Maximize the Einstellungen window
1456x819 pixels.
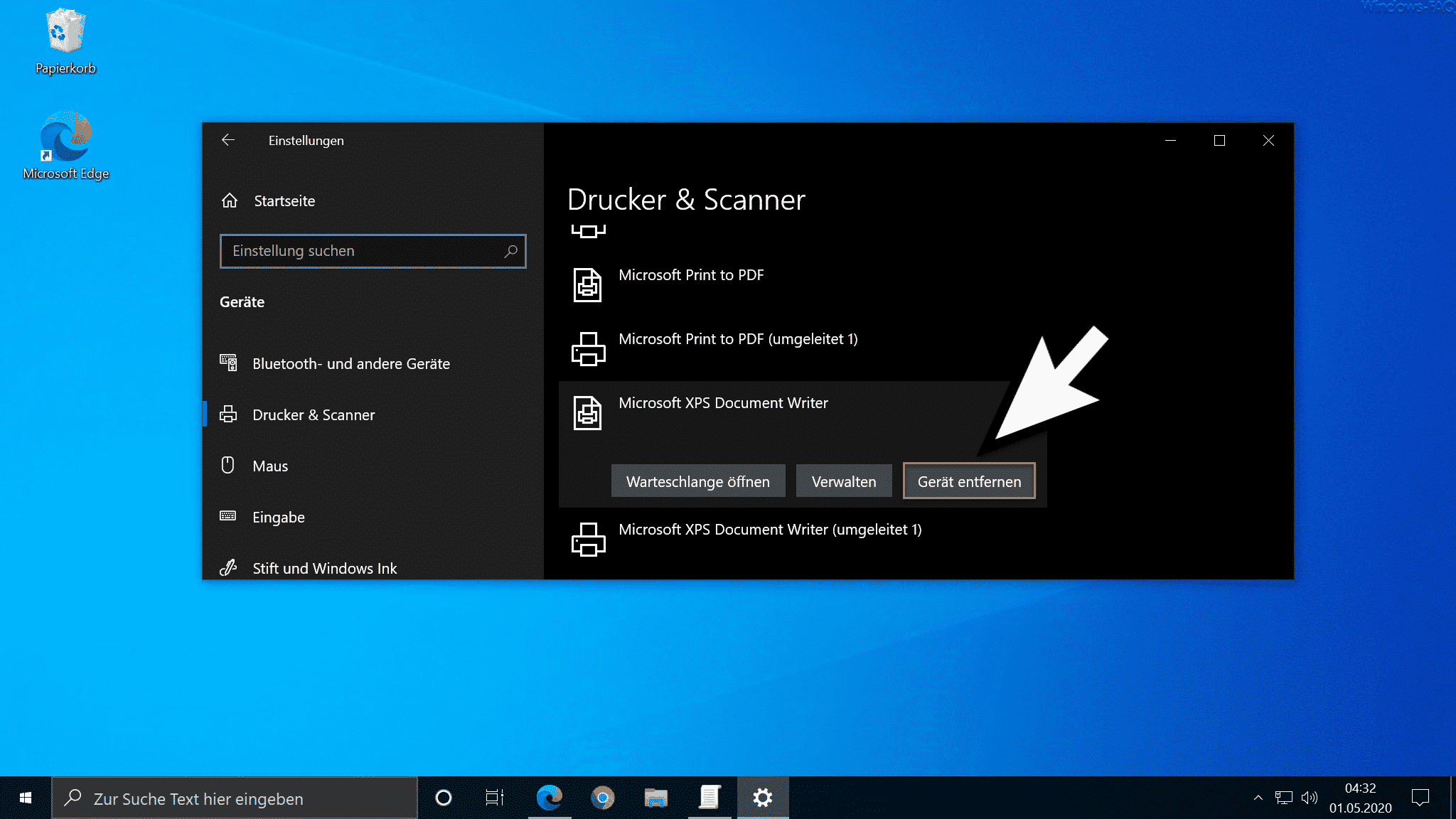(1219, 140)
